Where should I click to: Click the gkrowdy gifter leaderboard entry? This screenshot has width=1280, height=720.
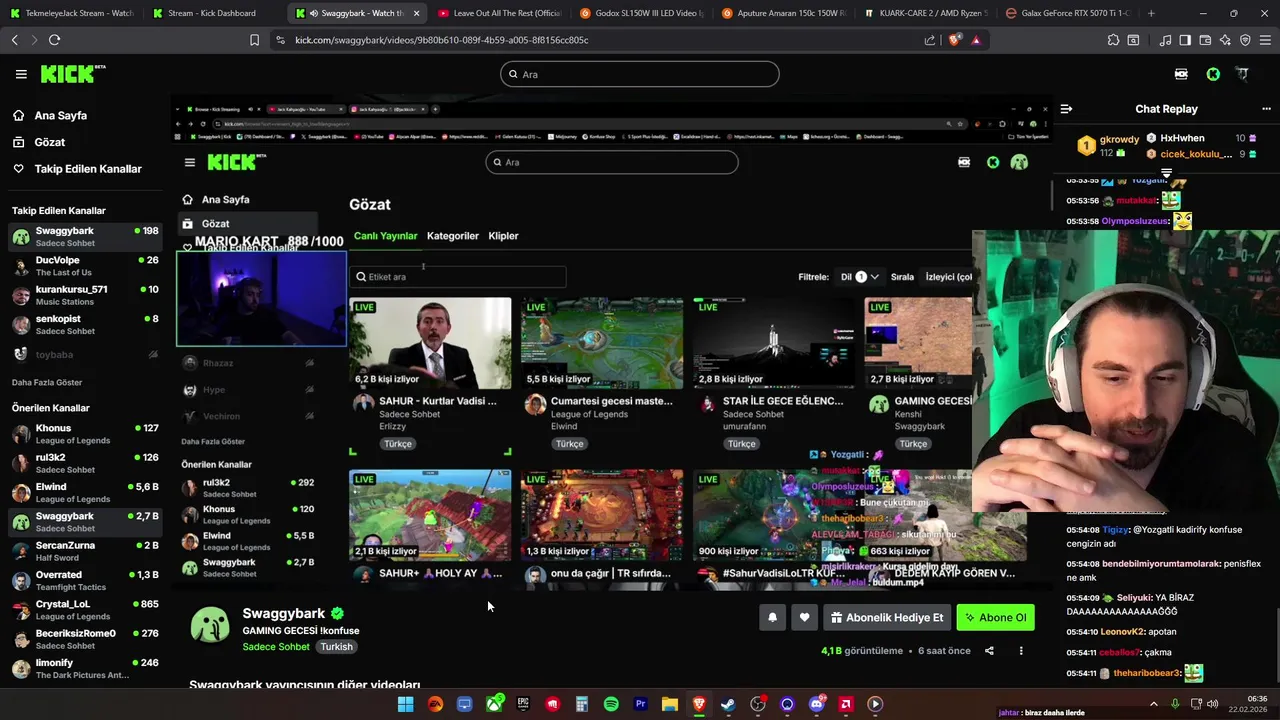(x=1108, y=146)
